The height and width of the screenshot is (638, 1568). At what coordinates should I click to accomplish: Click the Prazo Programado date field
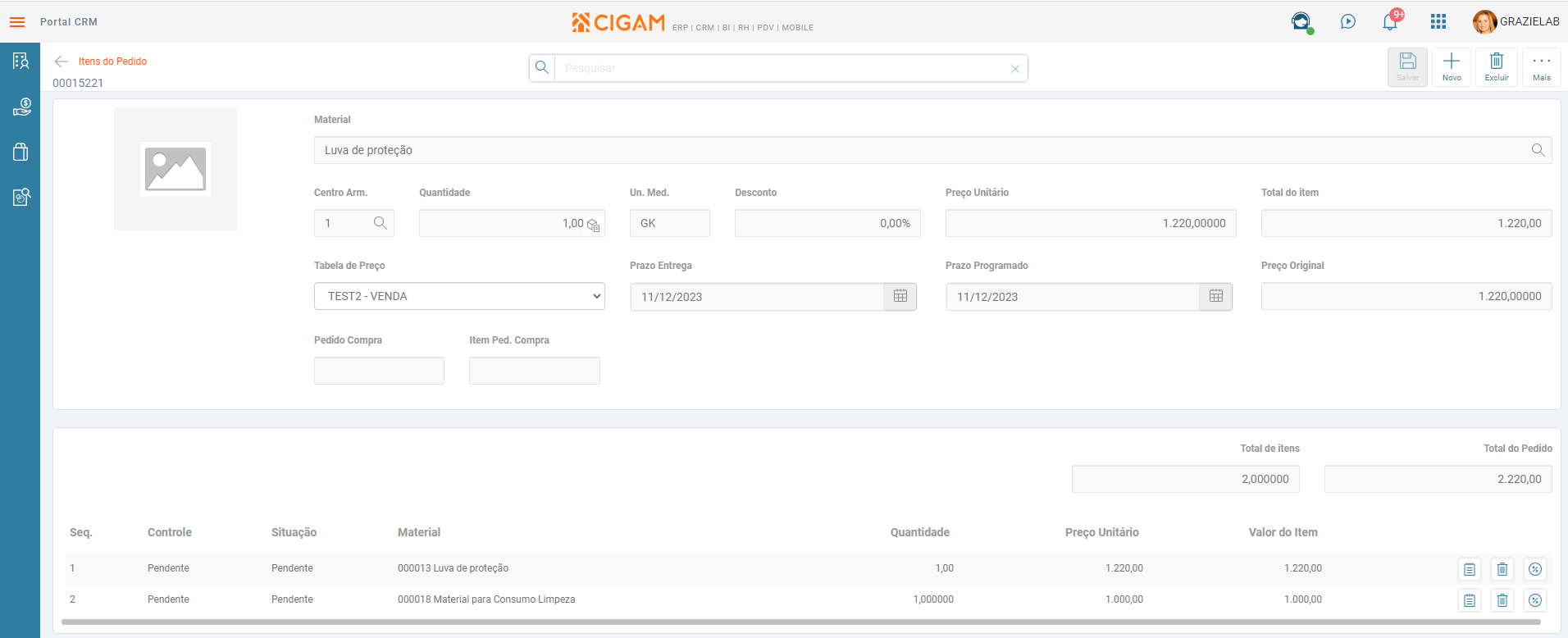[1073, 297]
